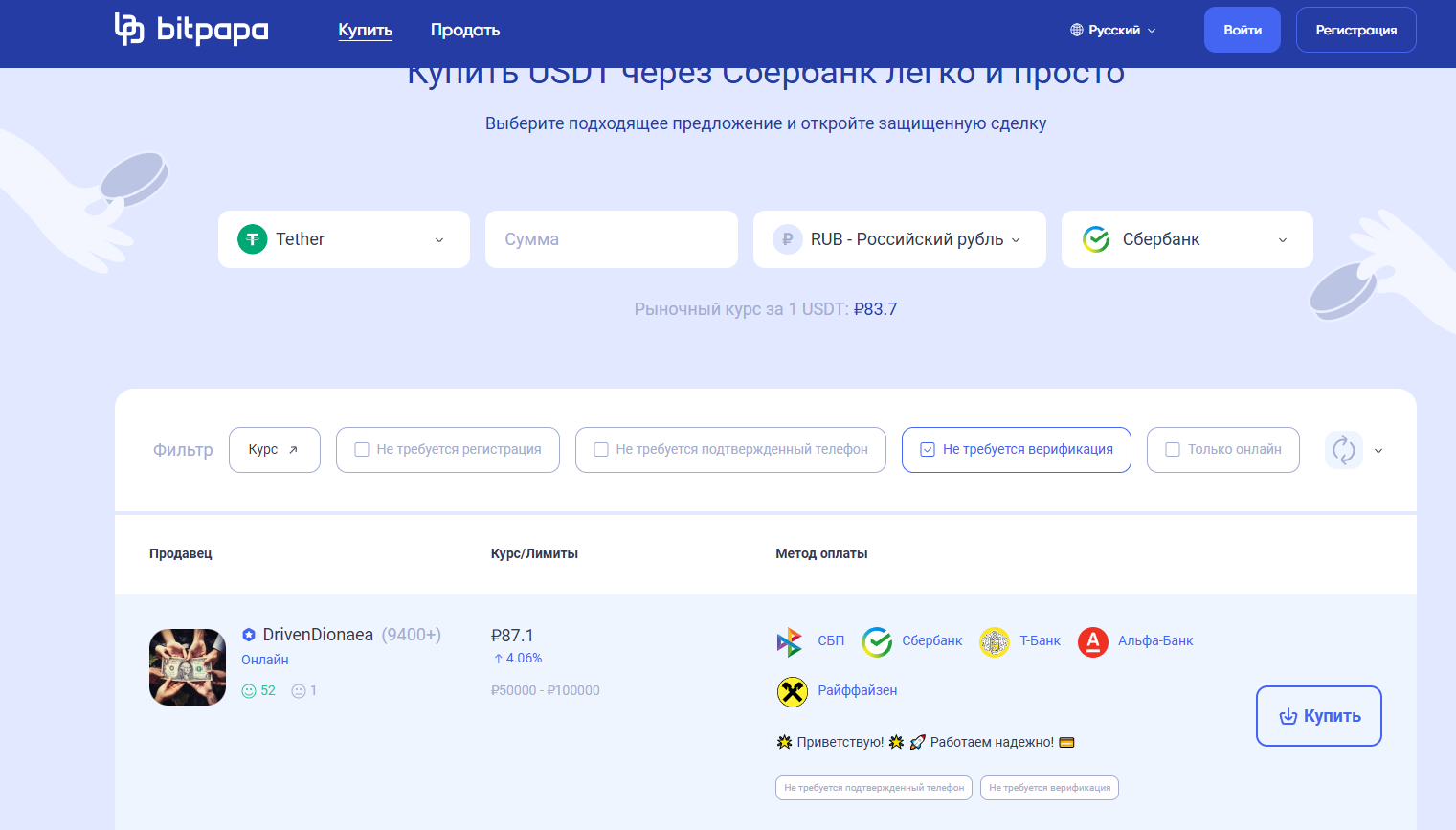
Task: Click the Т-Банк payment method link
Action: pyautogui.click(x=1040, y=641)
